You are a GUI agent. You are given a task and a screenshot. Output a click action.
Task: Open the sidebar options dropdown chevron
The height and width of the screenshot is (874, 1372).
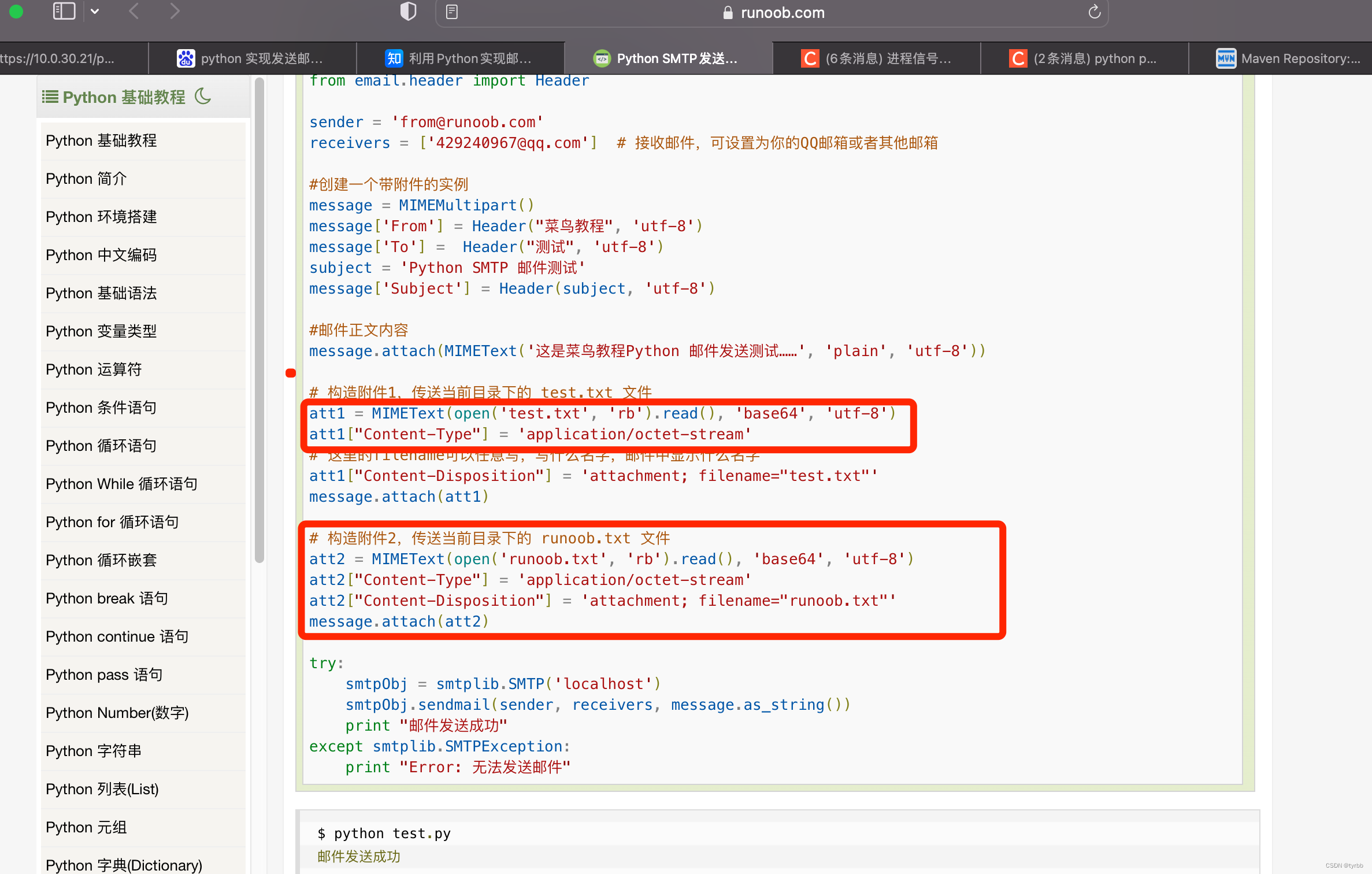(95, 12)
